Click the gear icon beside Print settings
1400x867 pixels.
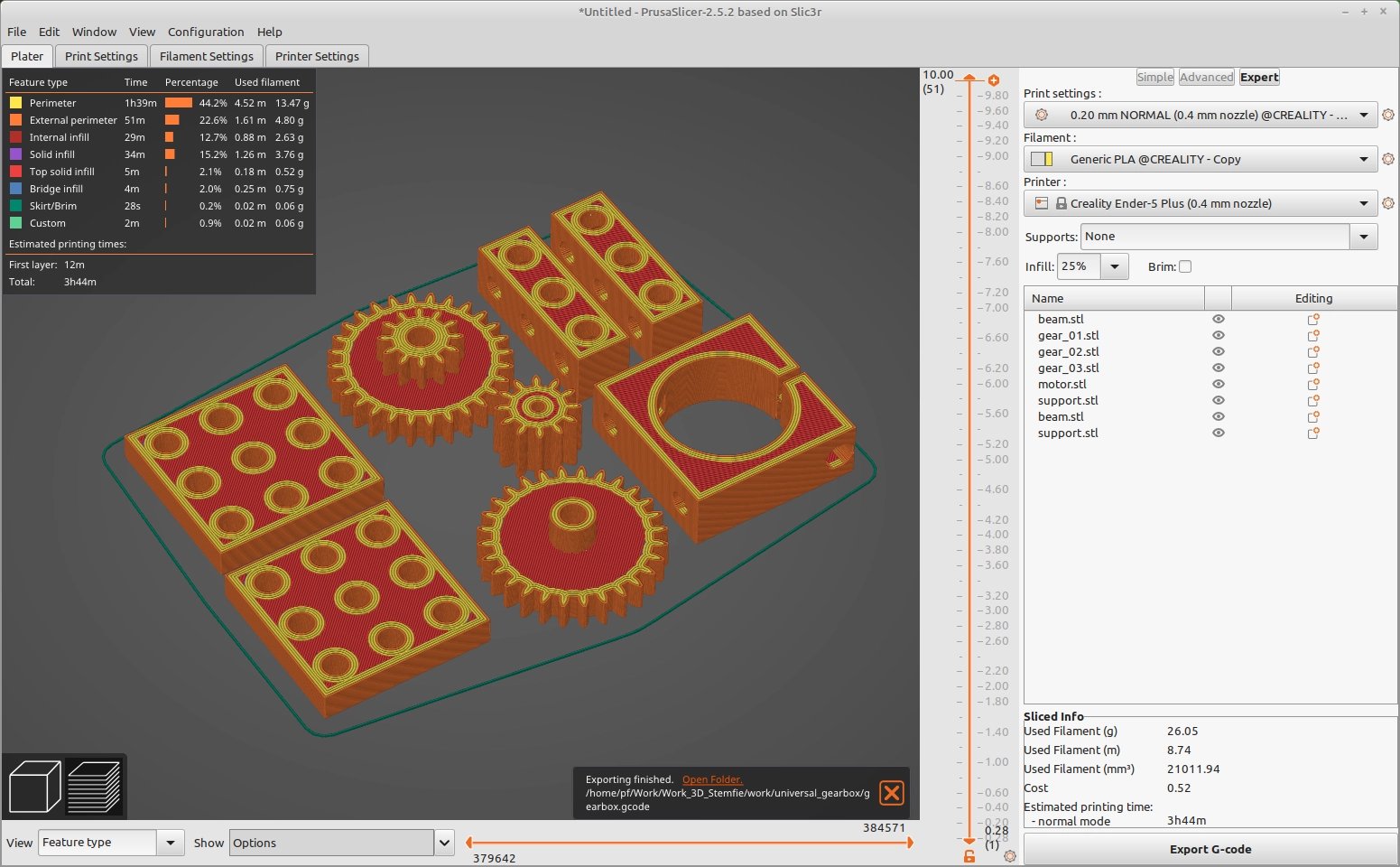point(1388,115)
